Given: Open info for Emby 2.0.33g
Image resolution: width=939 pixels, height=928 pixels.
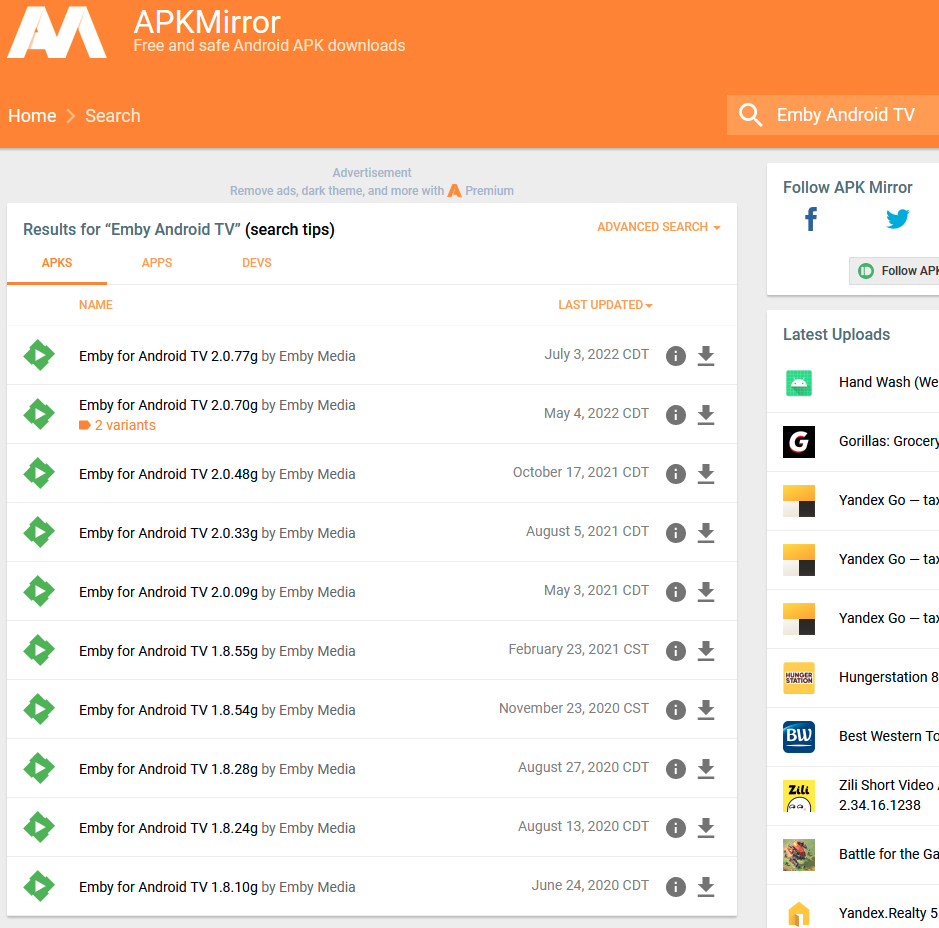Looking at the screenshot, I should (676, 533).
